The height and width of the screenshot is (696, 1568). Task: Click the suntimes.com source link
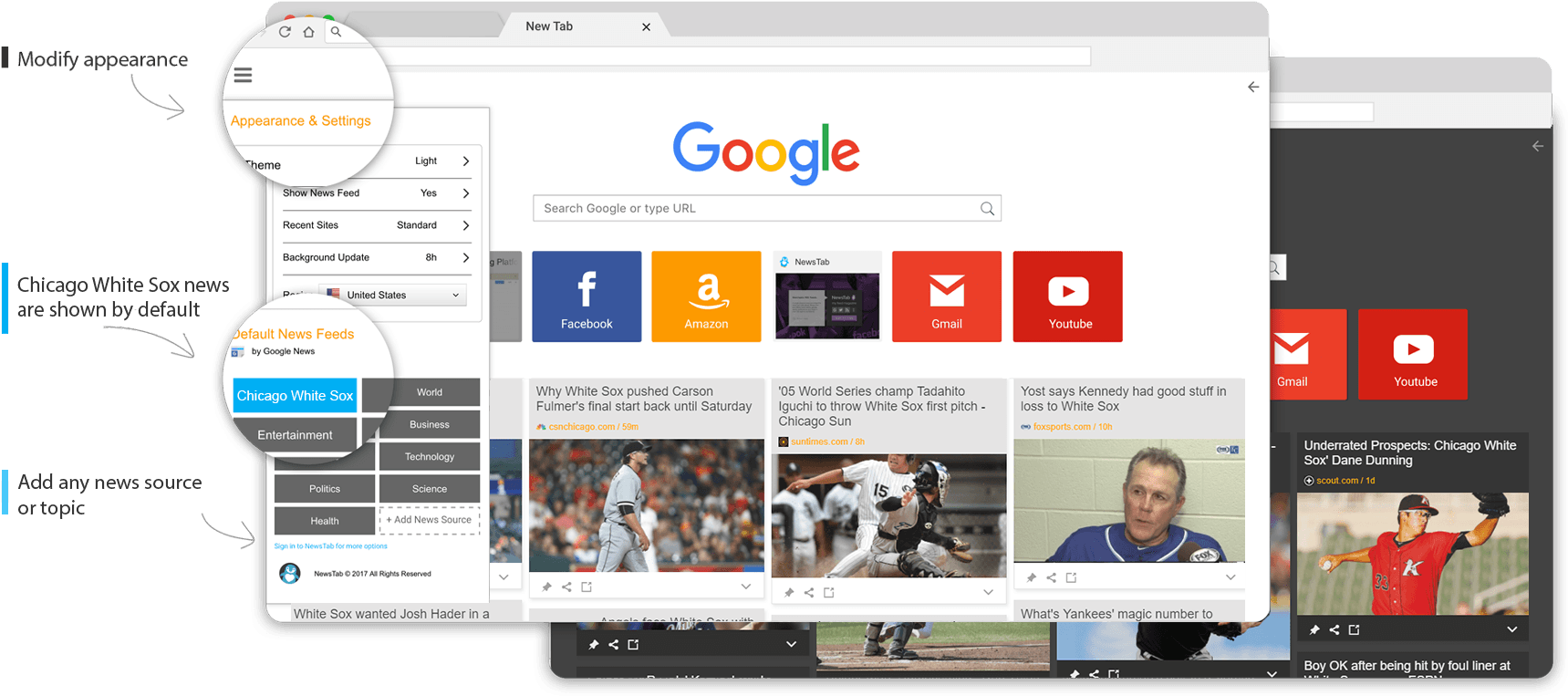click(x=822, y=441)
